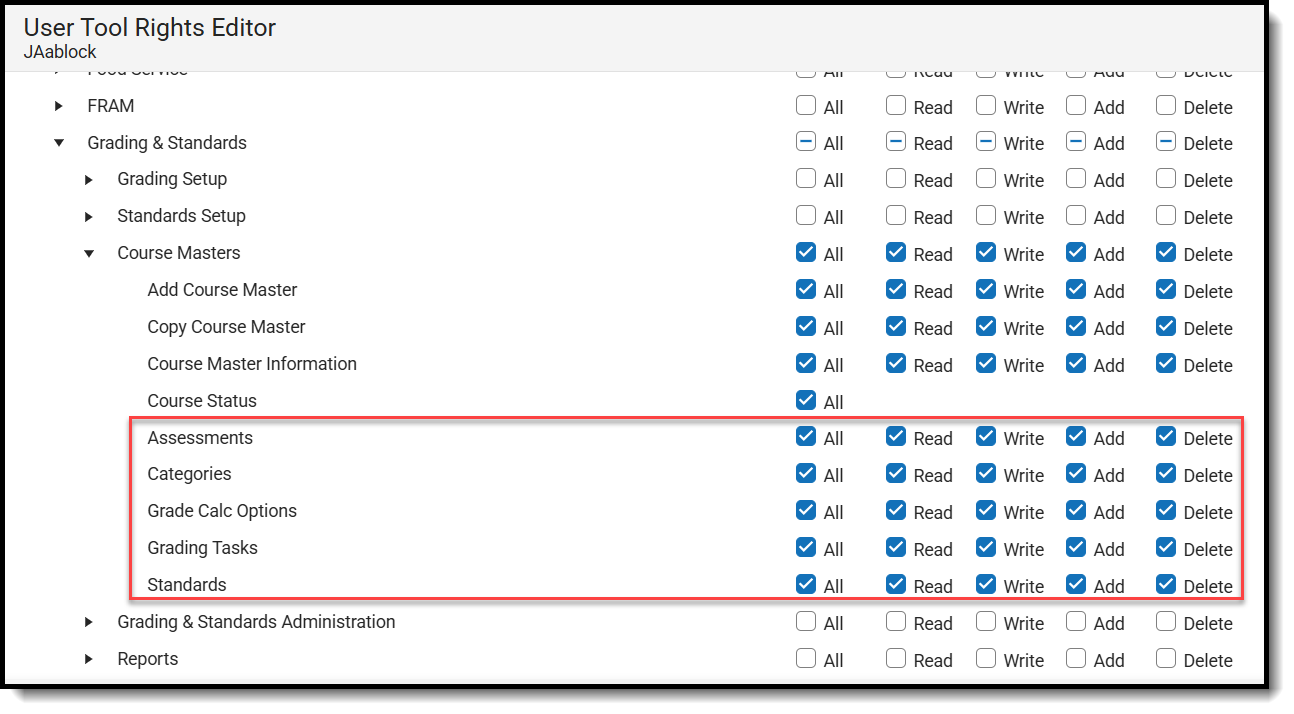Image resolution: width=1294 pixels, height=714 pixels.
Task: Toggle the All checkbox for Course Status
Action: [x=806, y=400]
